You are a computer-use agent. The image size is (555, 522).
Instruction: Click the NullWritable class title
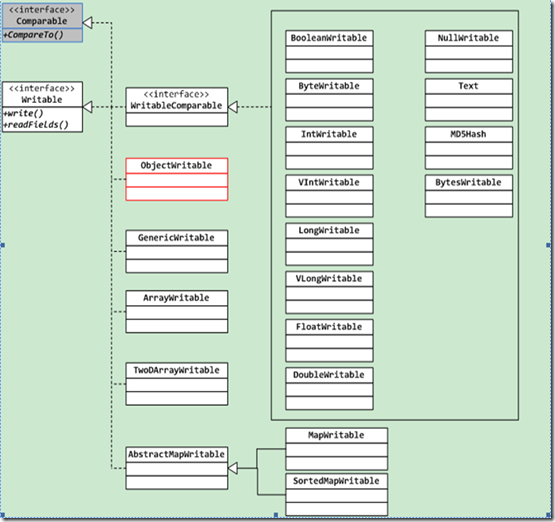pyautogui.click(x=468, y=38)
